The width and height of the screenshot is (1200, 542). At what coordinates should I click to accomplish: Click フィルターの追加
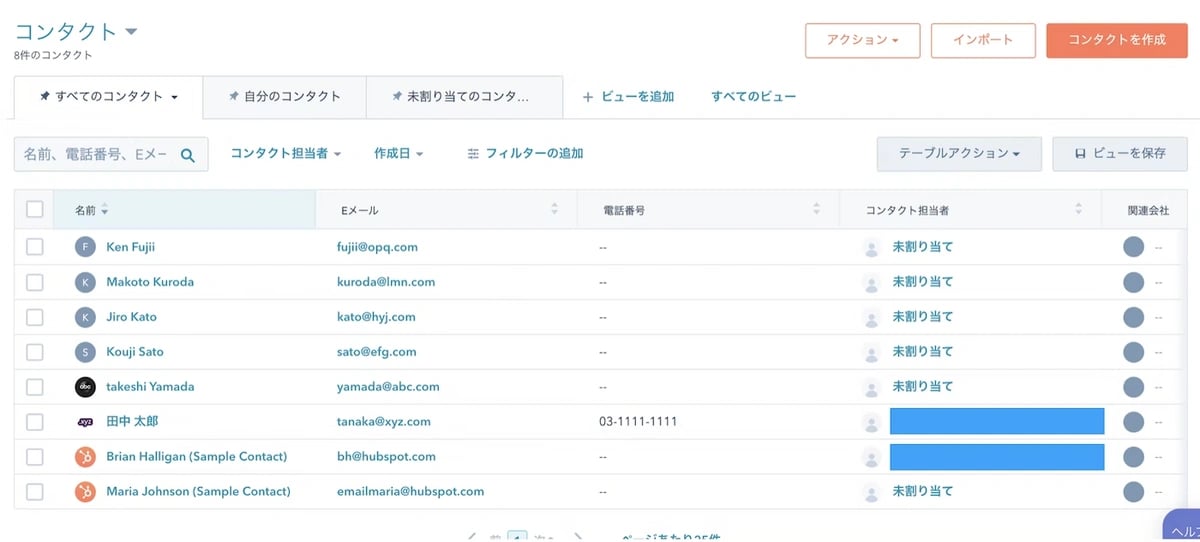point(525,154)
